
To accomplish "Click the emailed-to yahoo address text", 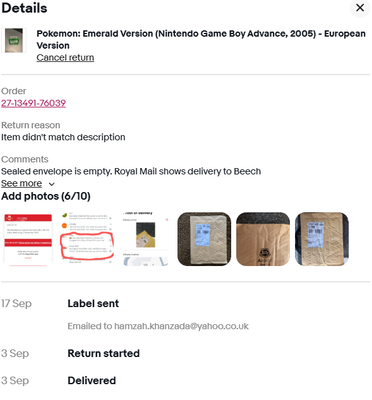I will point(158,326).
